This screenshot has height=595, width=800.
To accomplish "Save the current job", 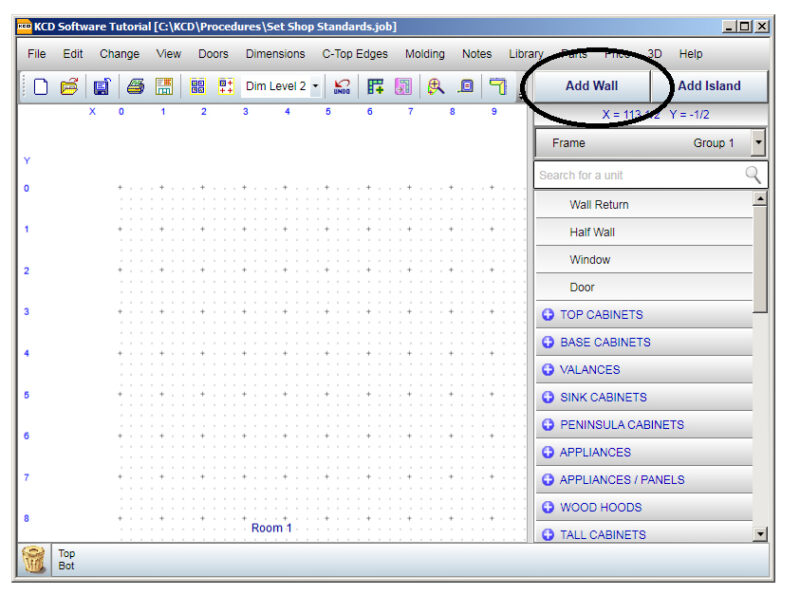I will tap(102, 87).
